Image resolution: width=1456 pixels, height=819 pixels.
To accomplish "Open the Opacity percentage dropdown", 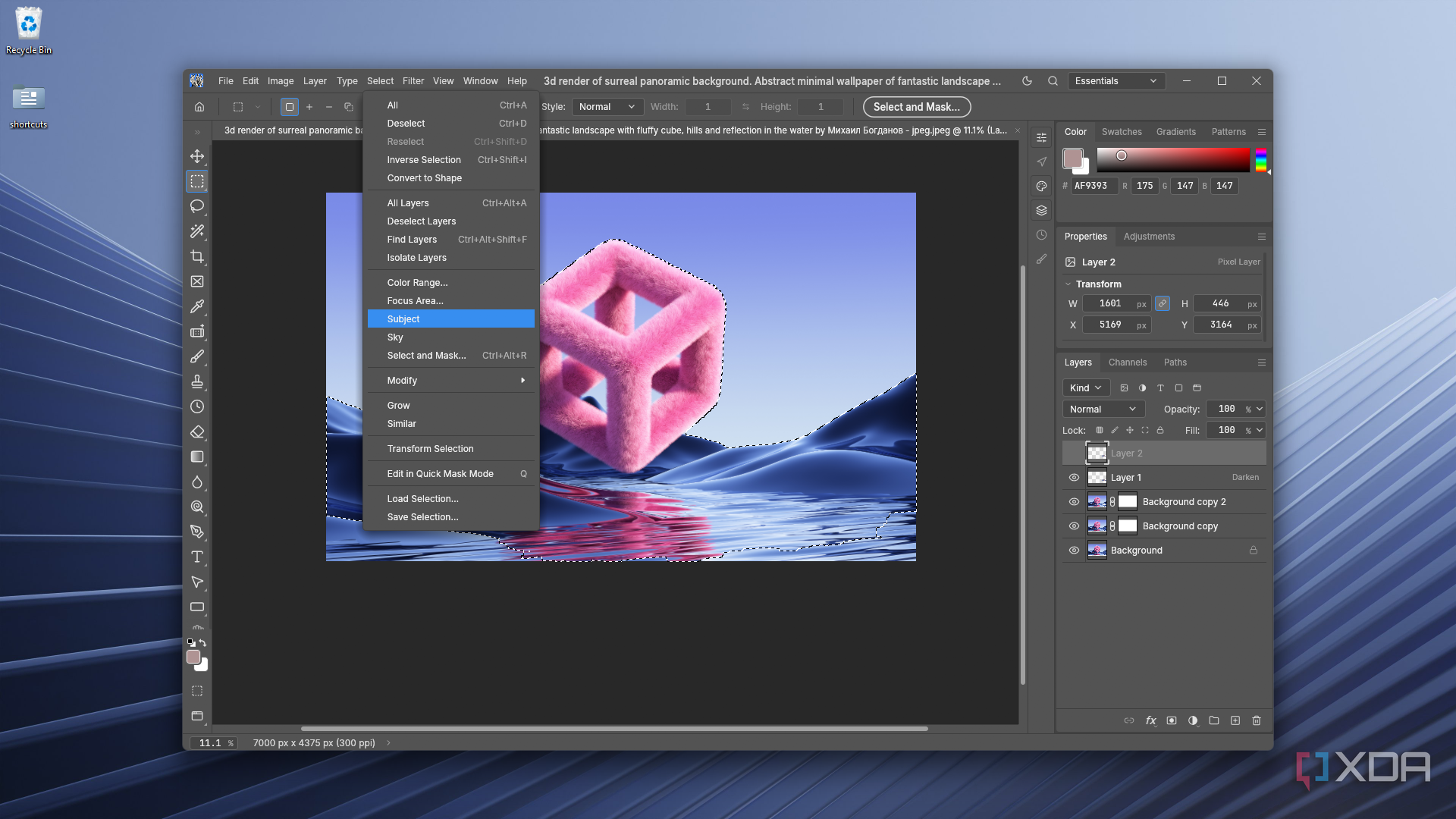I will pyautogui.click(x=1260, y=409).
